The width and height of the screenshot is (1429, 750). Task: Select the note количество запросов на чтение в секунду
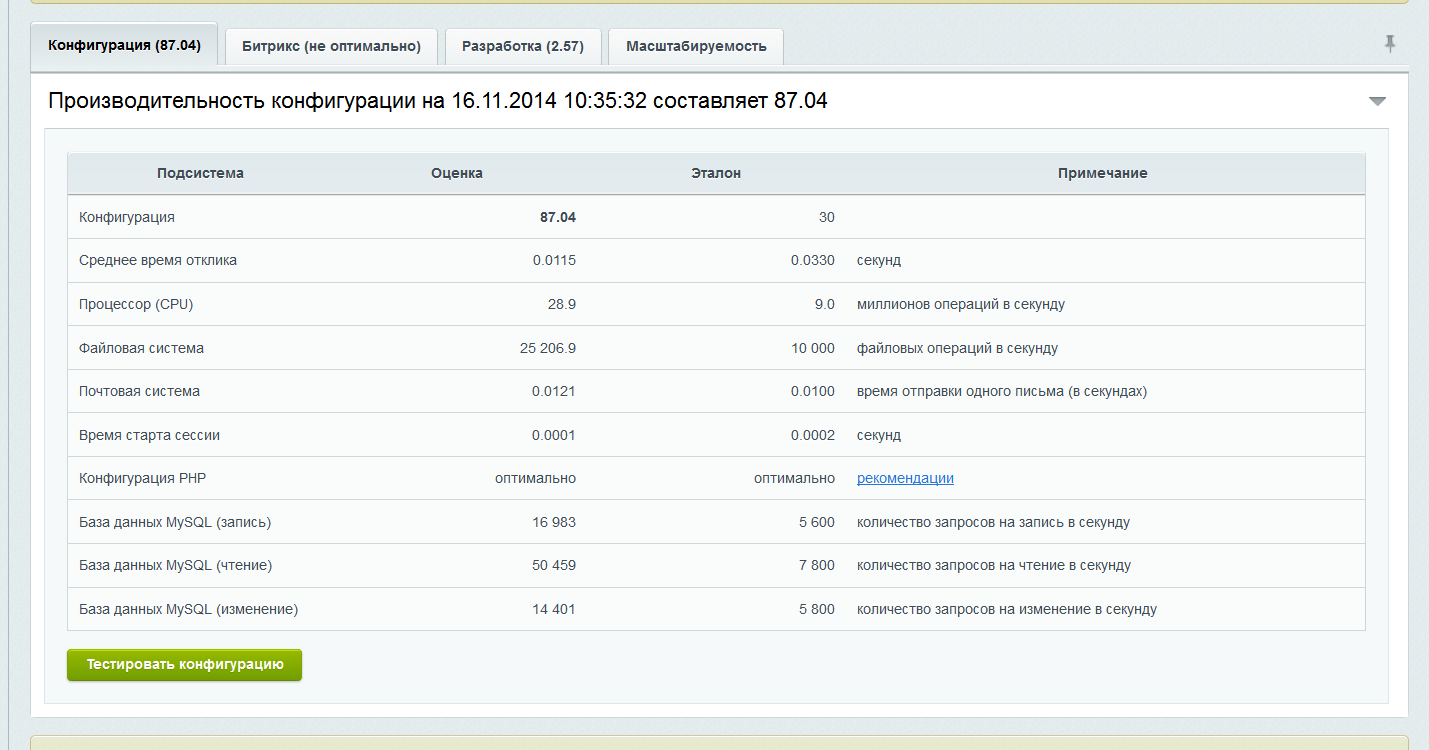tap(994, 565)
